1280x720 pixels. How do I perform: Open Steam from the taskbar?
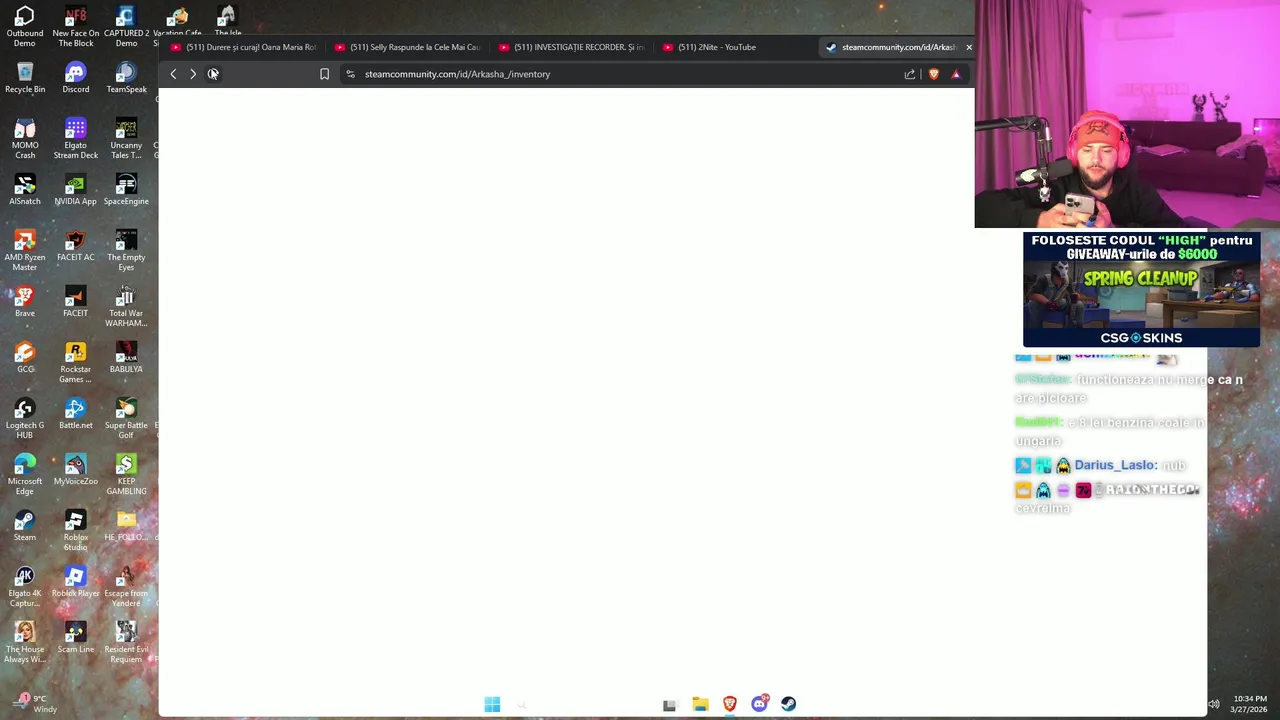789,704
